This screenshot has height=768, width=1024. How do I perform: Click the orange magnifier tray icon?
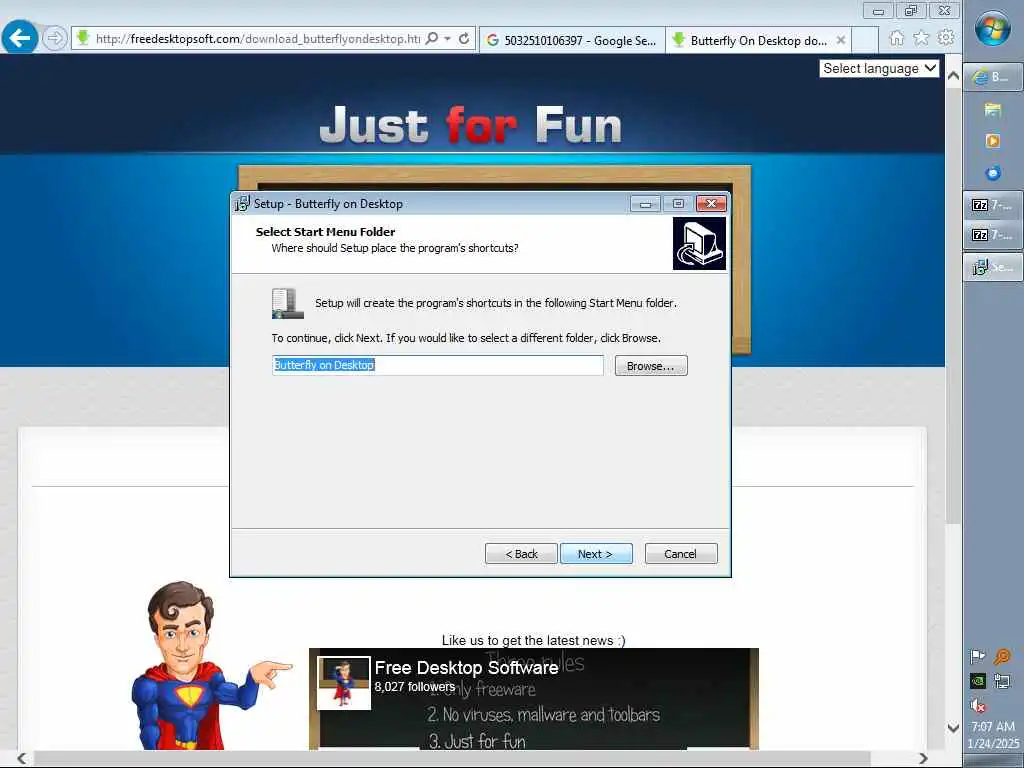click(1002, 656)
